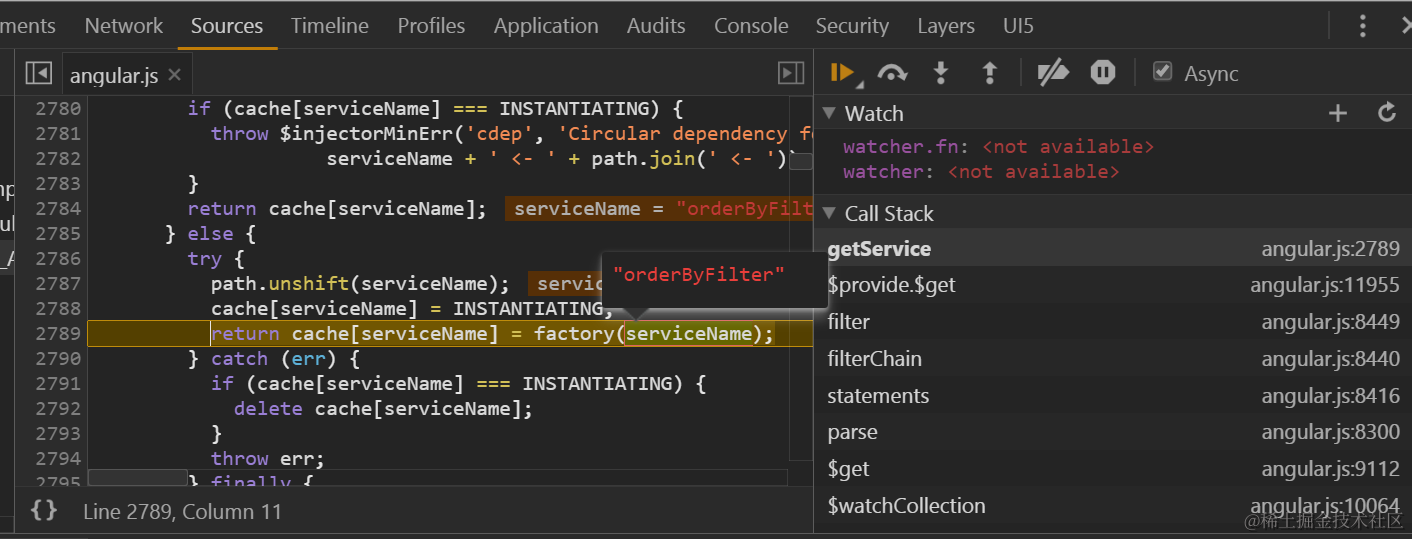Click the "orderByFilter" tooltip value
Viewport: 1412px width, 539px height.
tap(699, 274)
